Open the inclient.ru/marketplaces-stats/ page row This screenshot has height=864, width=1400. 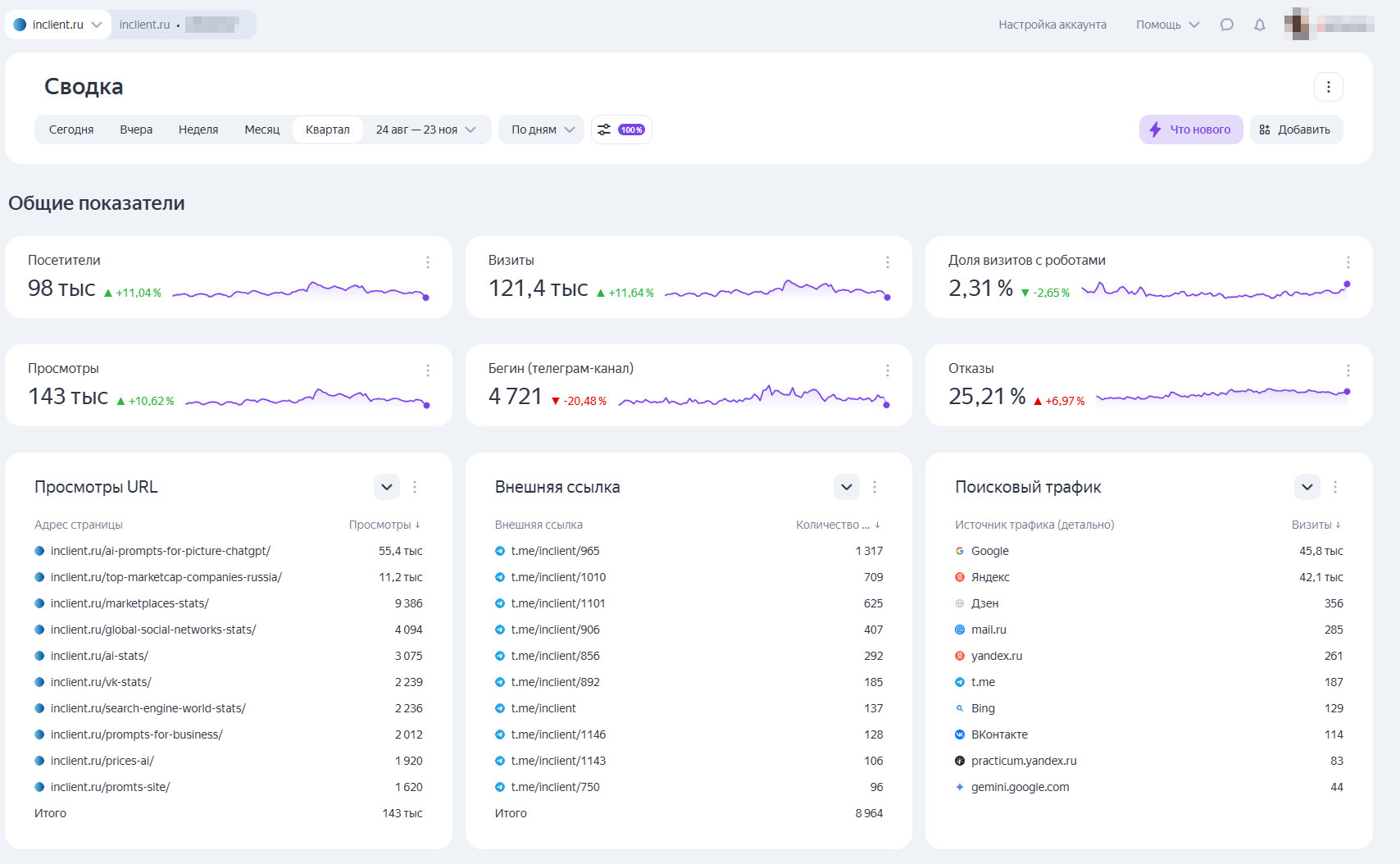130,603
